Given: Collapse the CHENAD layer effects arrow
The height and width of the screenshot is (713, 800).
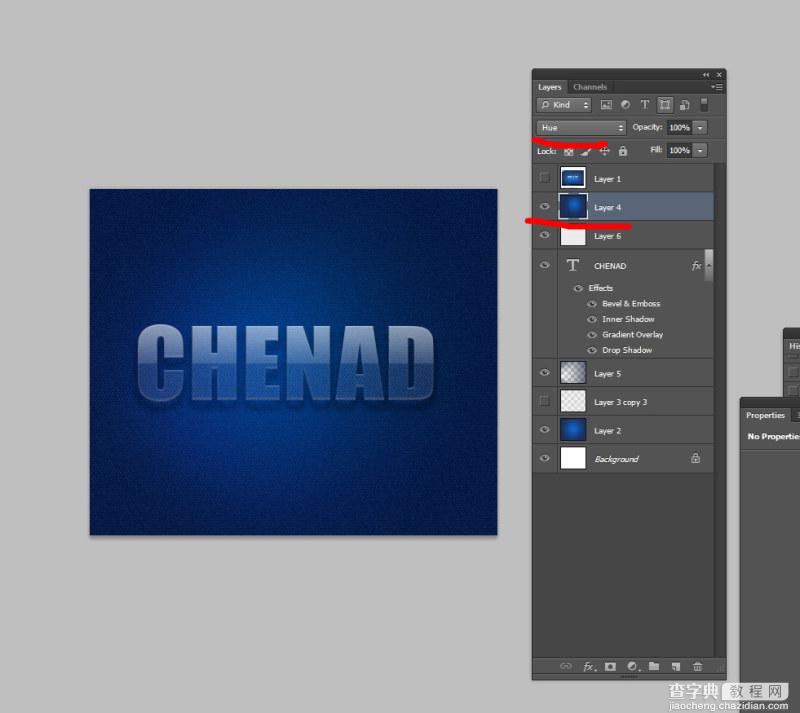Looking at the screenshot, I should (x=709, y=265).
